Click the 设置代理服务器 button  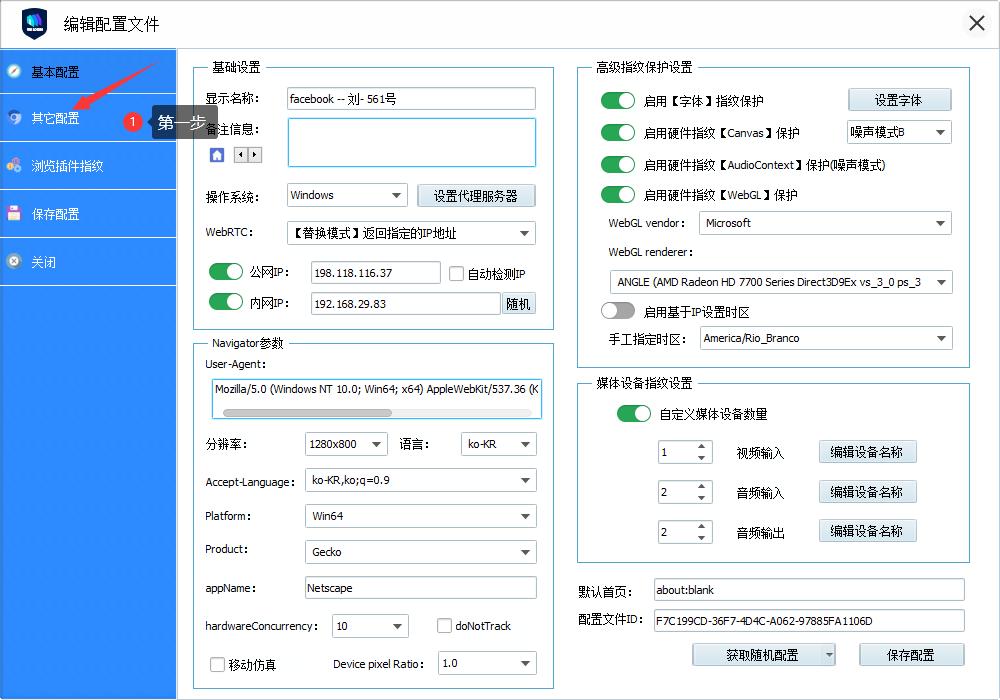(x=476, y=195)
